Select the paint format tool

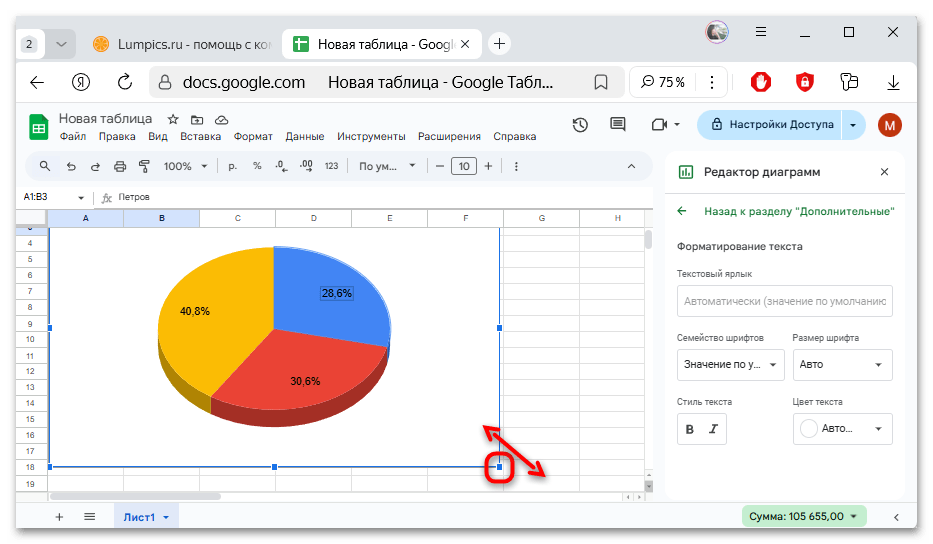pos(144,166)
